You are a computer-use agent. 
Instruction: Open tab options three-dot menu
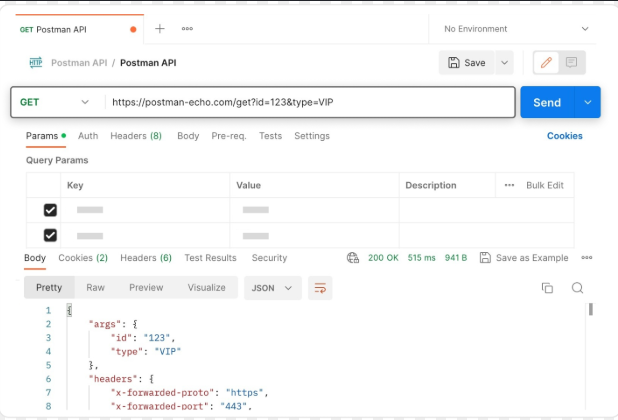coord(187,29)
